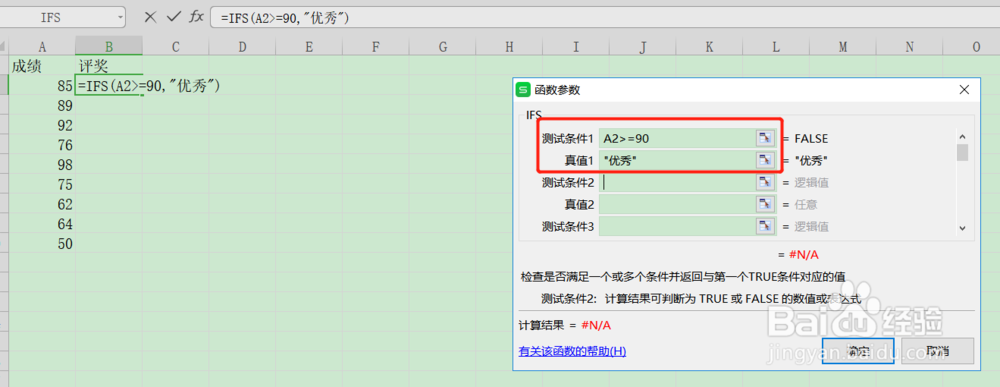Image resolution: width=1000 pixels, height=387 pixels.
Task: Select cell with value 76
Action: pyautogui.click(x=42, y=145)
